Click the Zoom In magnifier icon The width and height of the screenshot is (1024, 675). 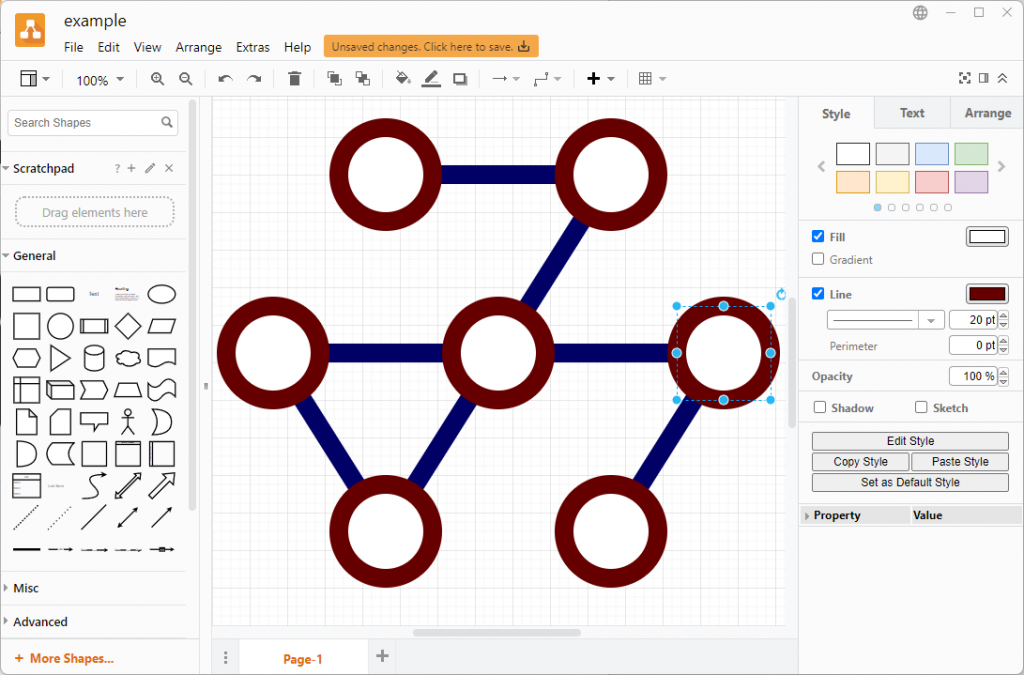[157, 79]
